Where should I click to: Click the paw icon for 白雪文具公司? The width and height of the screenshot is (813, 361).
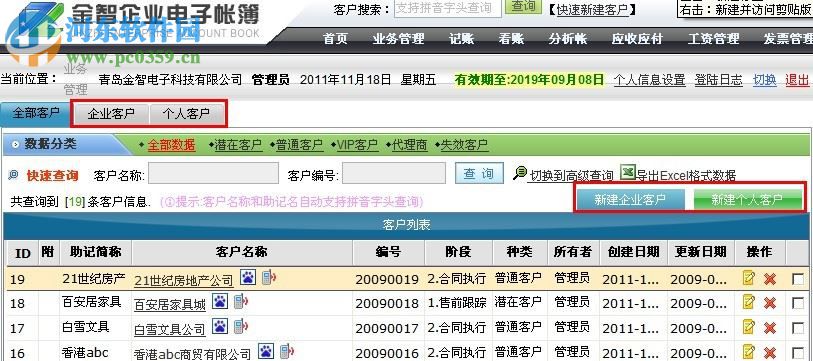point(220,326)
